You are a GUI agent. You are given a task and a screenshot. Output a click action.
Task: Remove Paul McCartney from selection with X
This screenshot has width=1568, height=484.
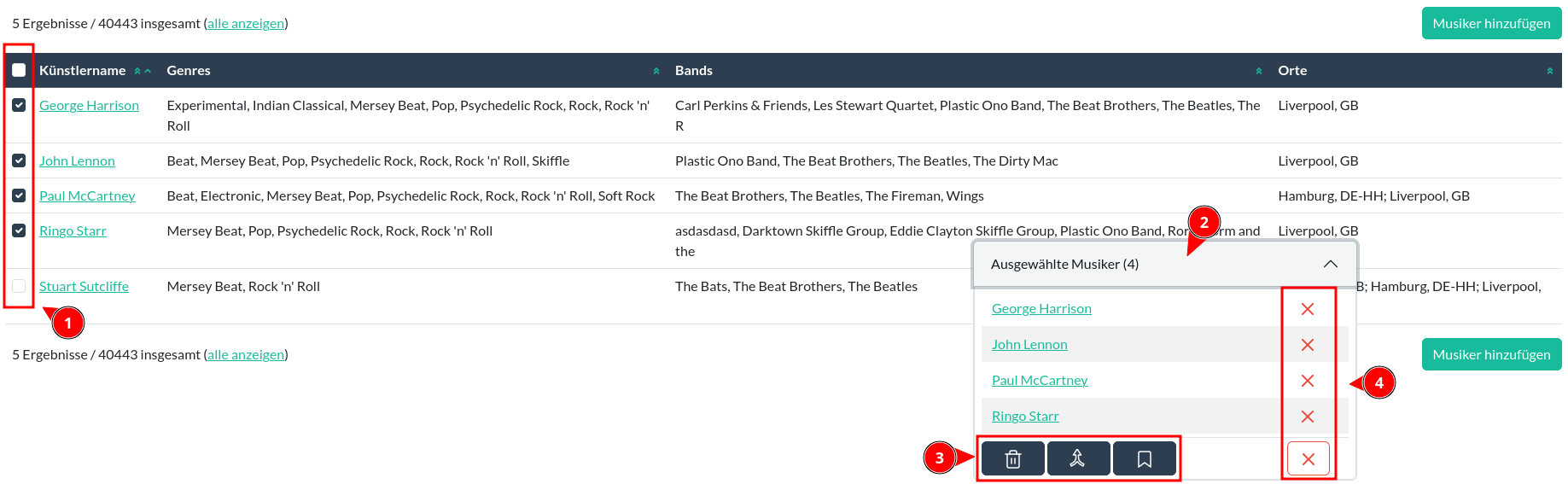click(1308, 381)
